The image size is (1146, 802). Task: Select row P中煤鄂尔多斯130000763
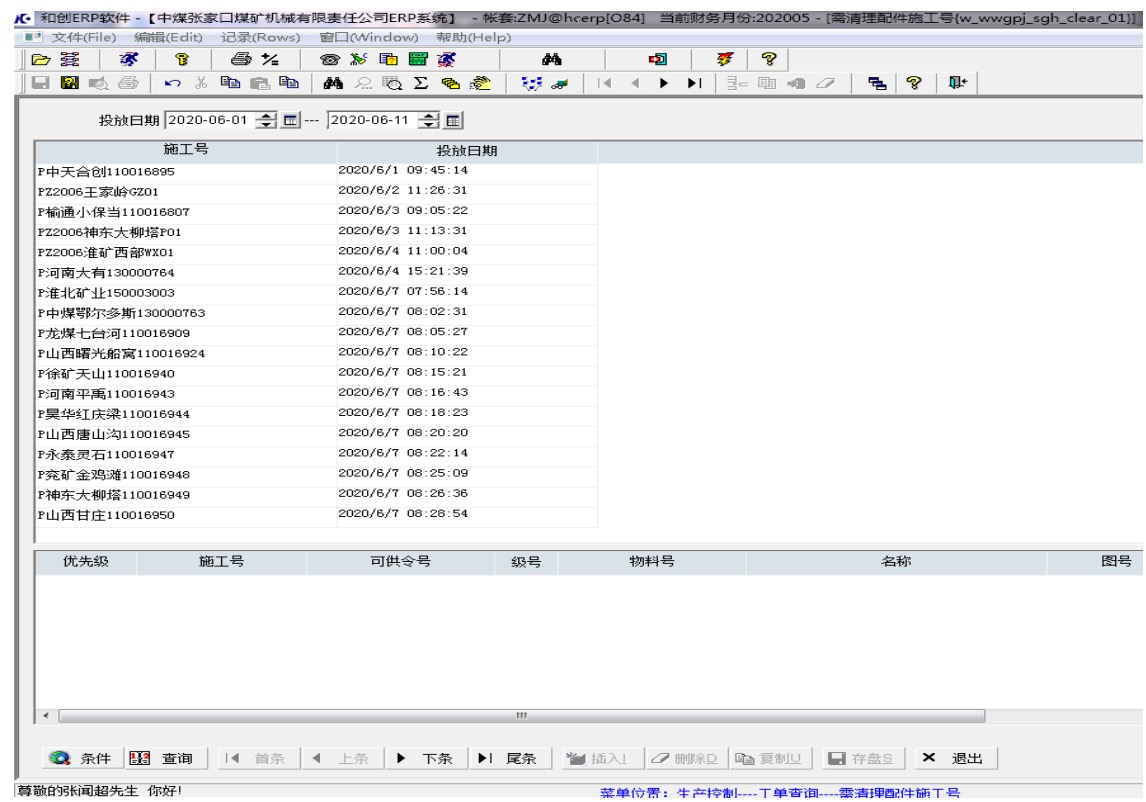click(316, 313)
